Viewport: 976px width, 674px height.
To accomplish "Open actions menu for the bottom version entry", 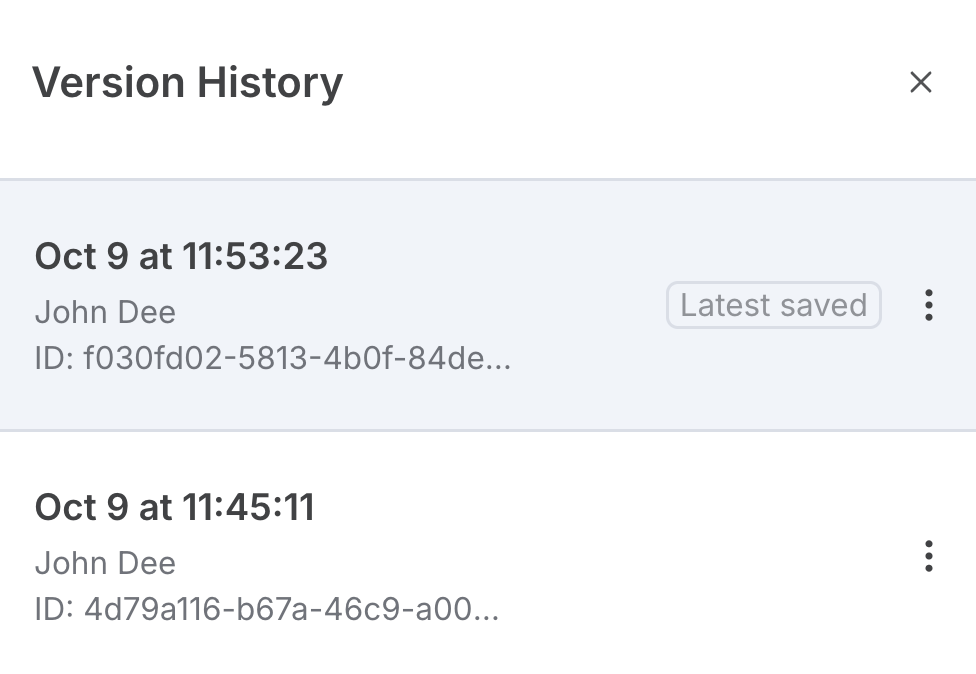I will coord(929,557).
